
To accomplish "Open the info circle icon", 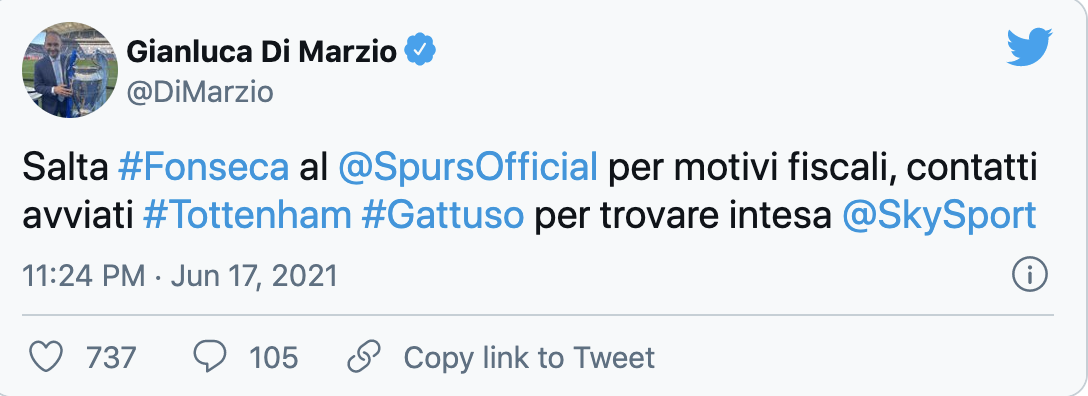I will [1029, 276].
